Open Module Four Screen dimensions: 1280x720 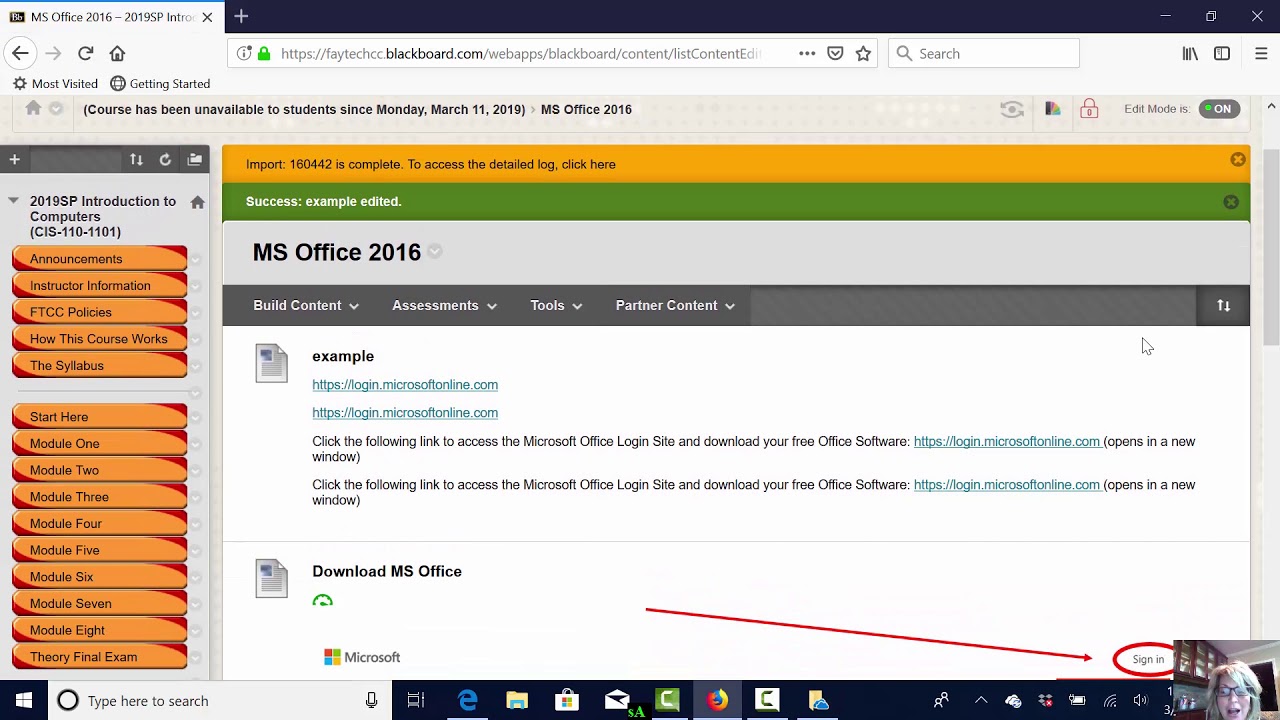[66, 523]
